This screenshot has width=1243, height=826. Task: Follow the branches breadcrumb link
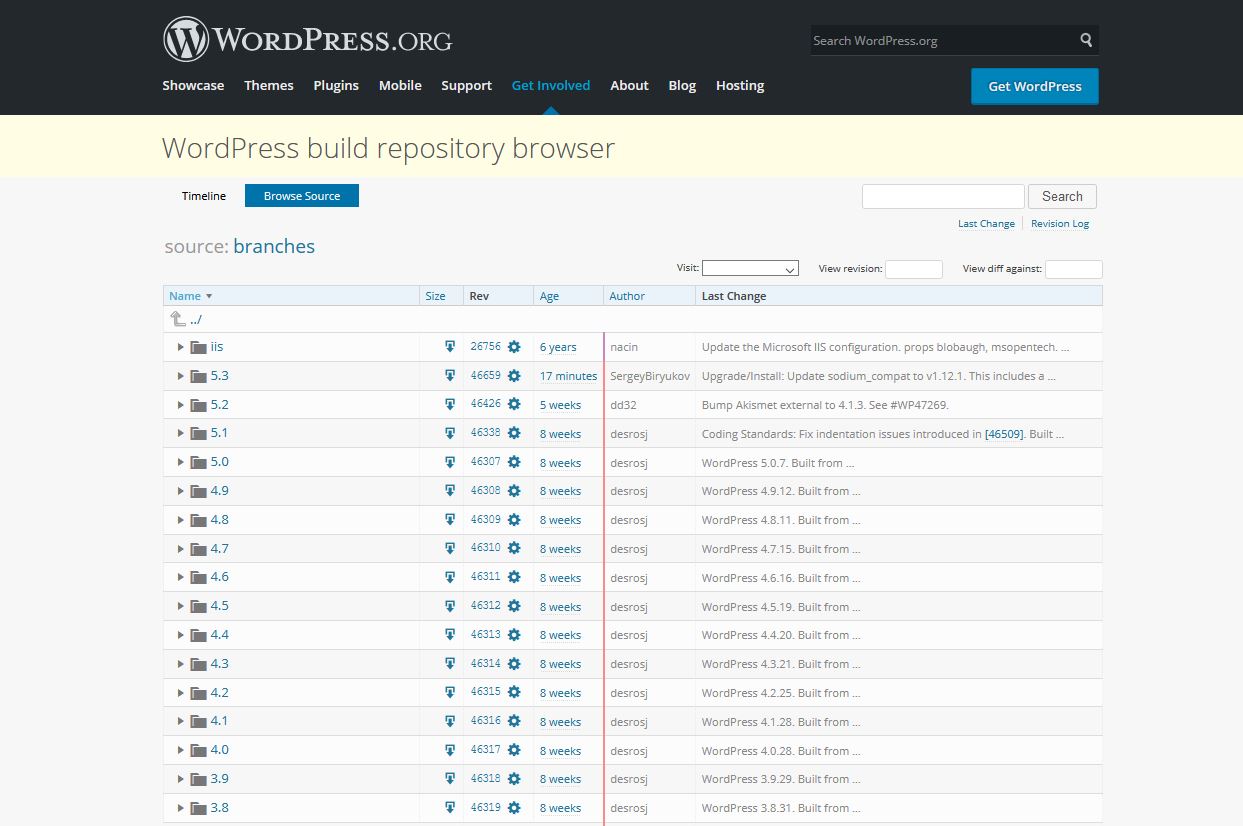coord(274,246)
